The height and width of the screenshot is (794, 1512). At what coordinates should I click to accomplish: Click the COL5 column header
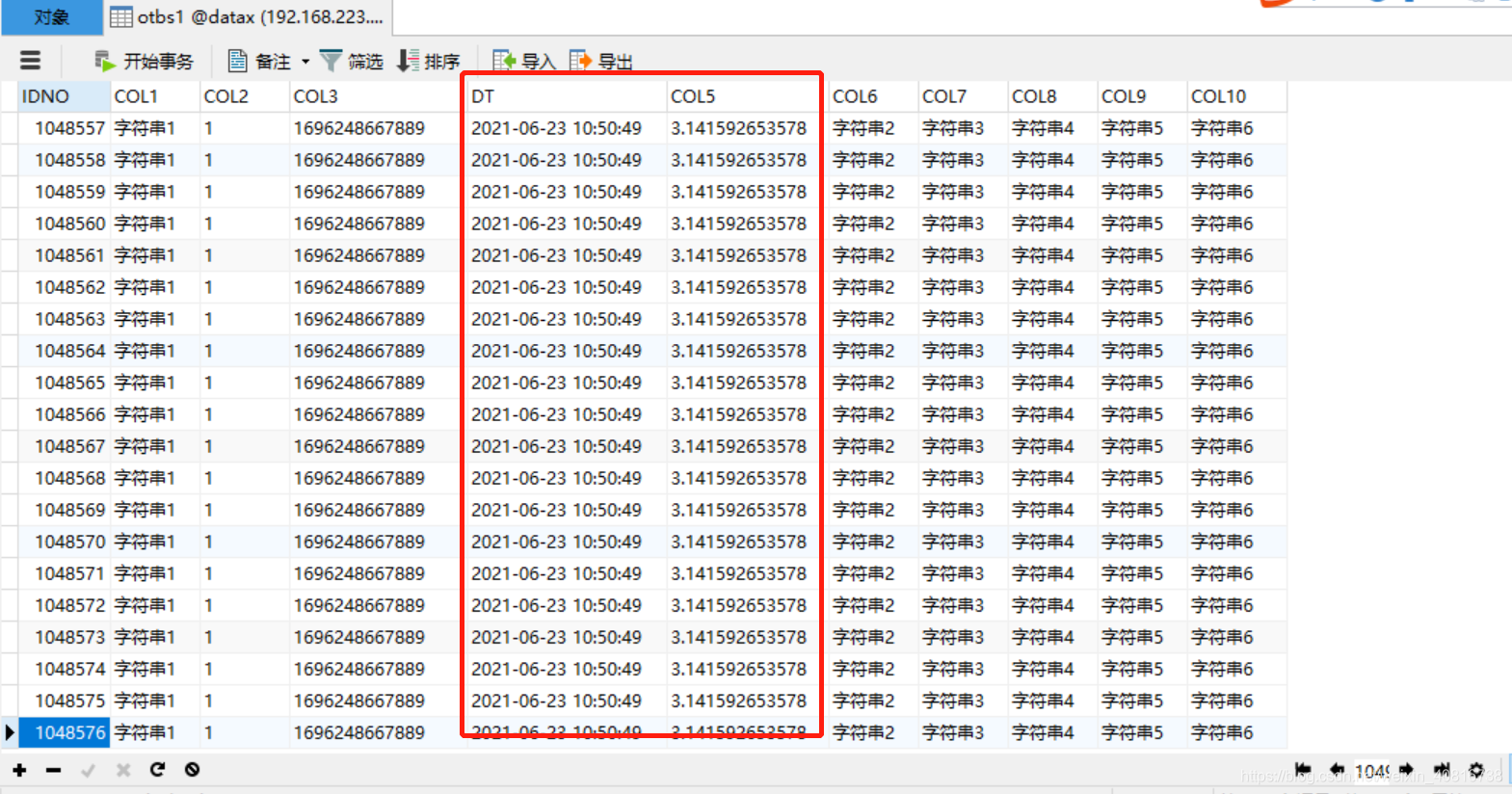pyautogui.click(x=747, y=96)
